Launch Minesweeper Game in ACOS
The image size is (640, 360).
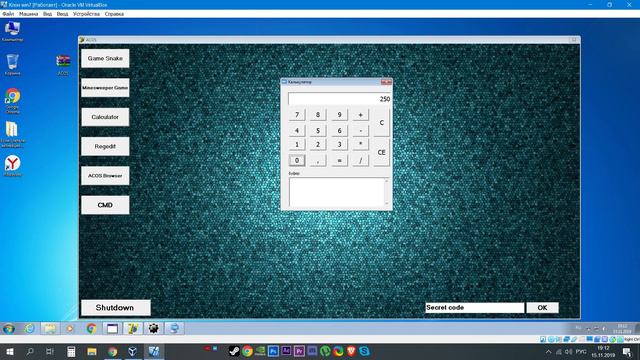[x=105, y=88]
